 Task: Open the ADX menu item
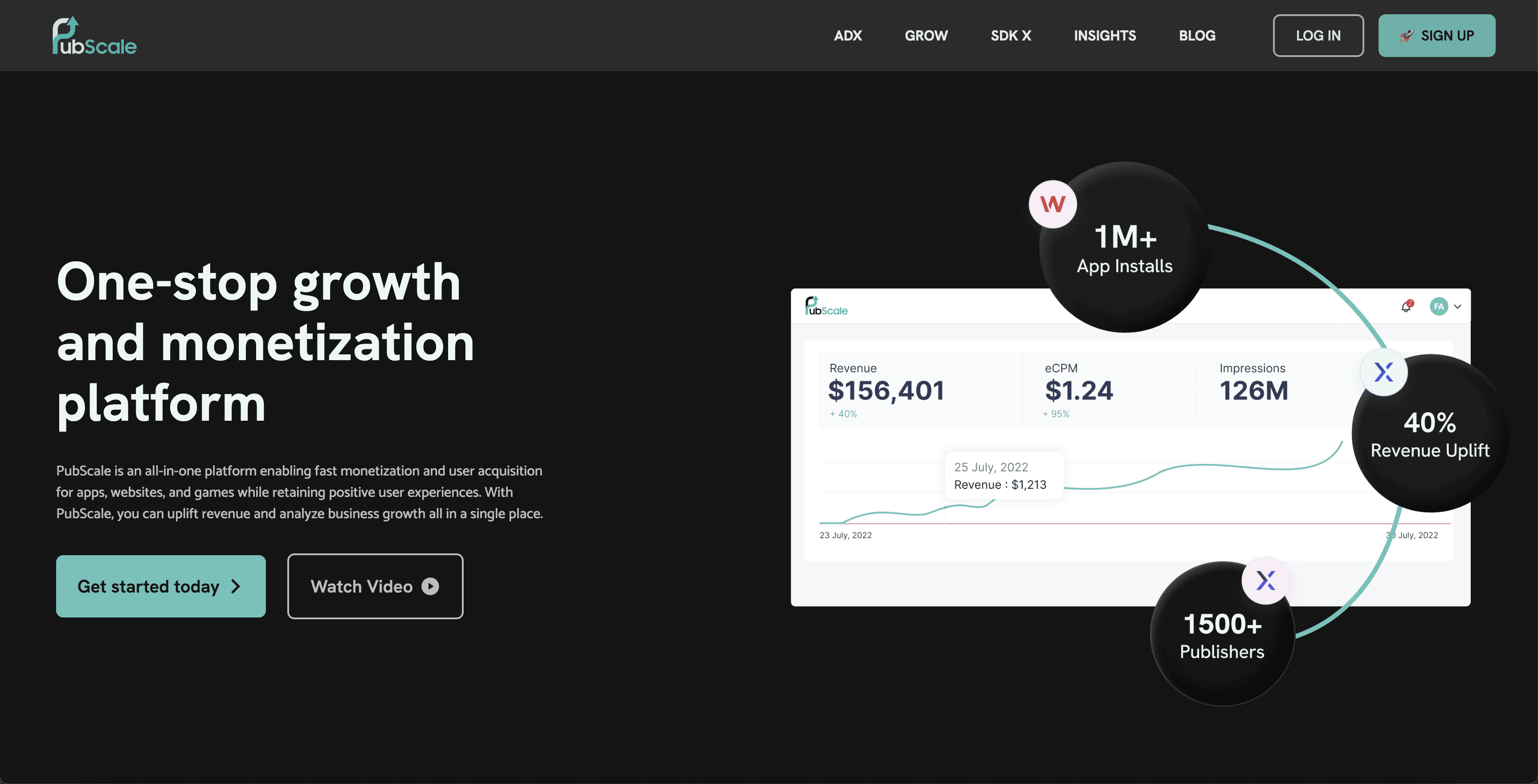click(x=848, y=35)
